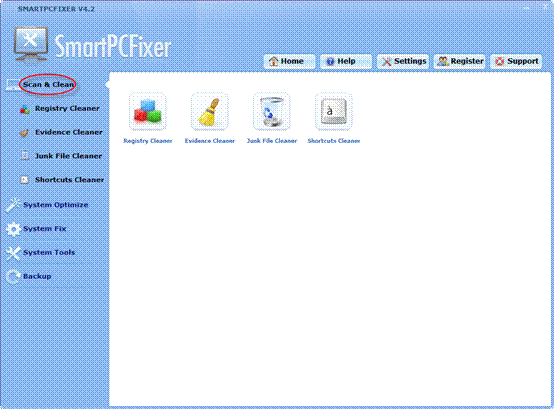
Task: Click the small cubes icon beside sidebar Registry Cleaner
Action: pos(25,109)
